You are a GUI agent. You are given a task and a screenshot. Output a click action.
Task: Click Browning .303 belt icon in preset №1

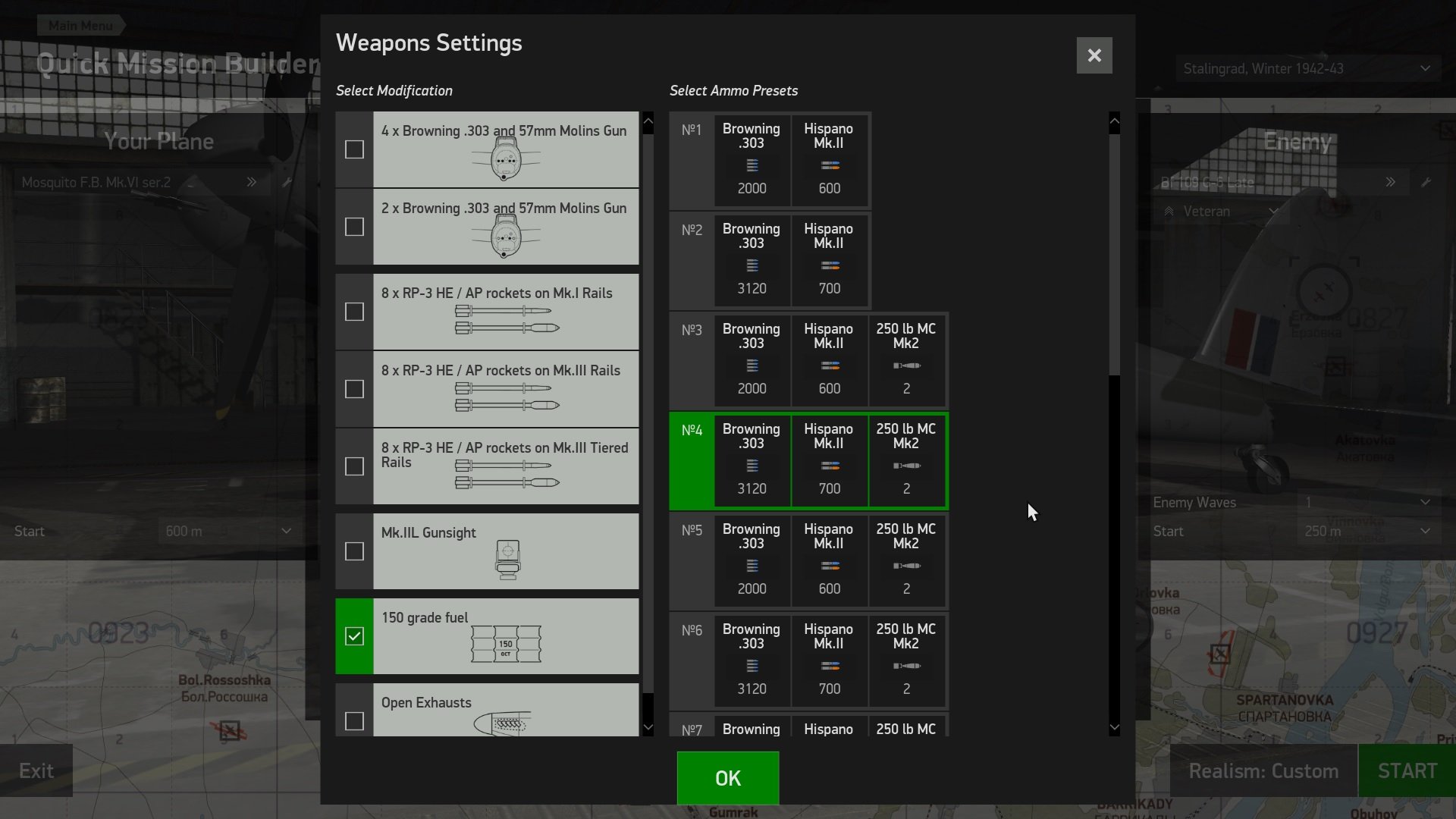(x=752, y=165)
